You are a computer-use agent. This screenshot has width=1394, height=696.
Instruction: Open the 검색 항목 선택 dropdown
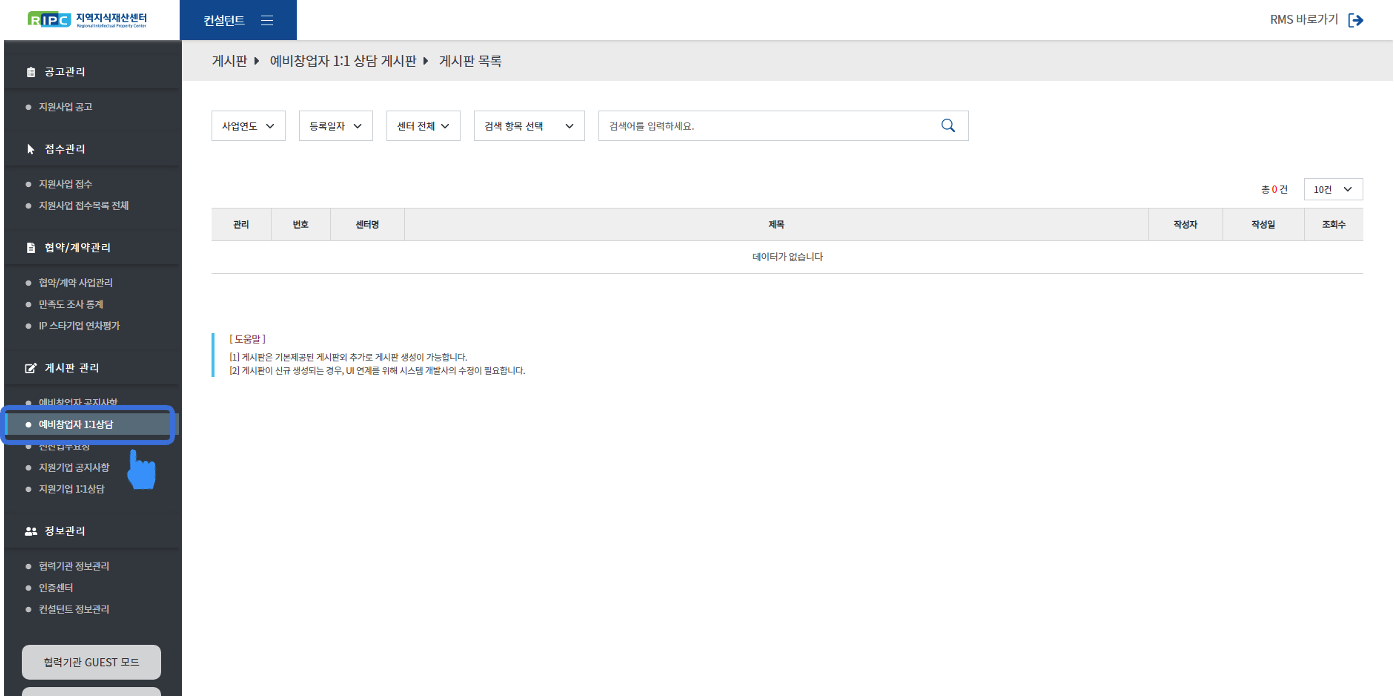point(528,126)
